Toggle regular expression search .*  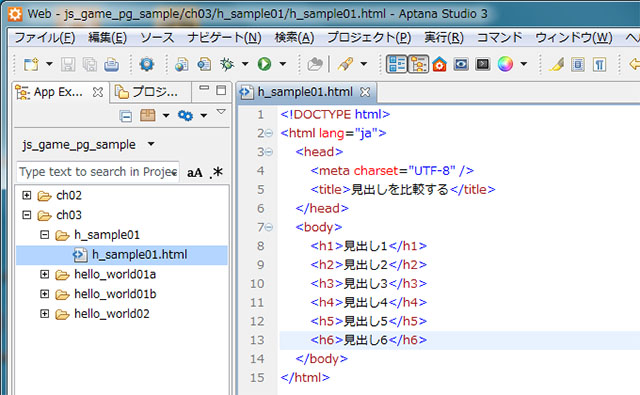[x=216, y=172]
